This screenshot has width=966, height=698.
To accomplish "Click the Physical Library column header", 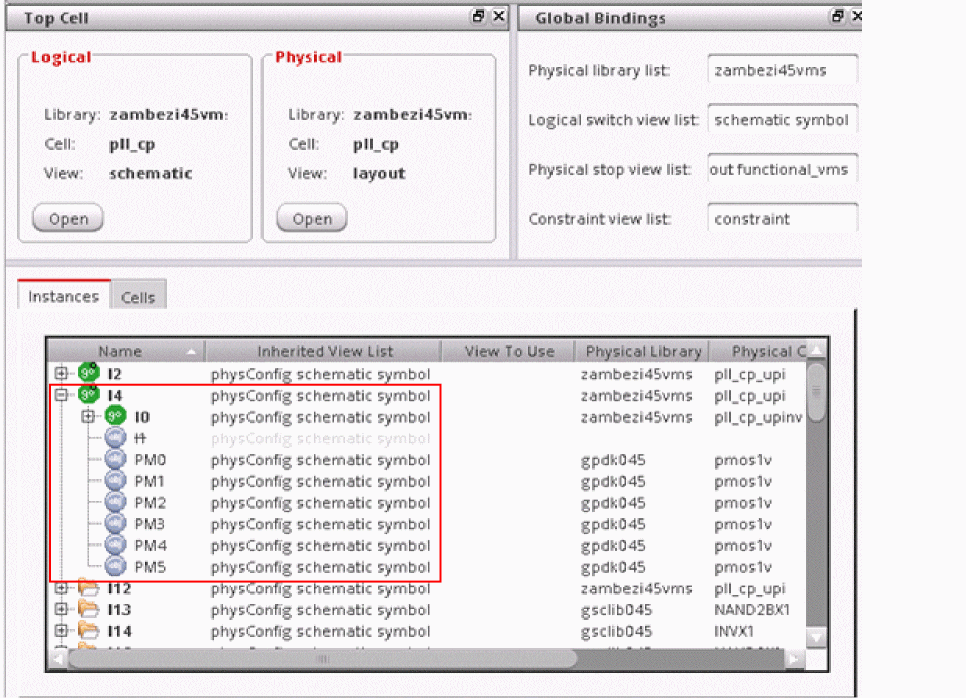I will pos(643,351).
